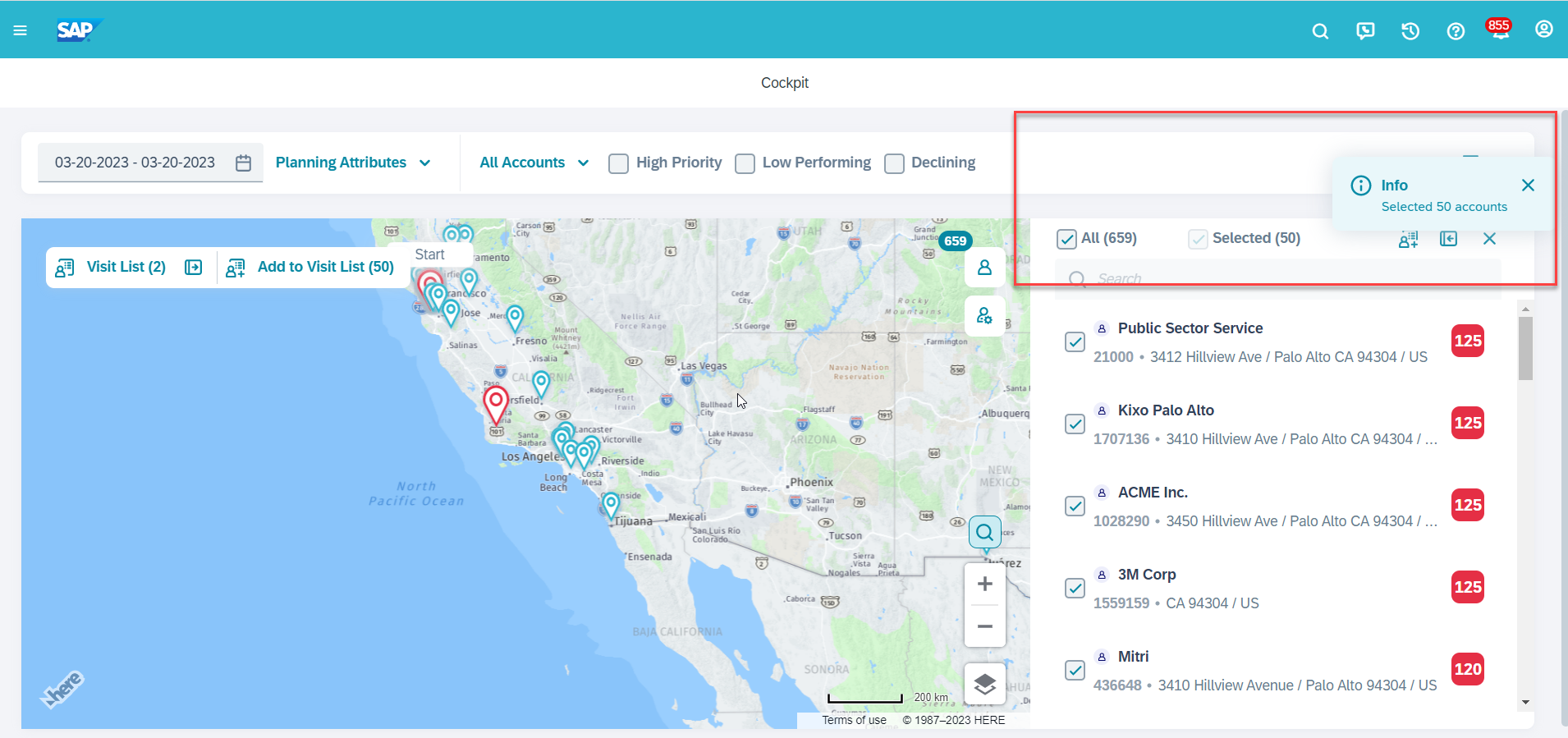Screen dimensions: 1568x738
Task: Open the search icon in header
Action: (1320, 31)
